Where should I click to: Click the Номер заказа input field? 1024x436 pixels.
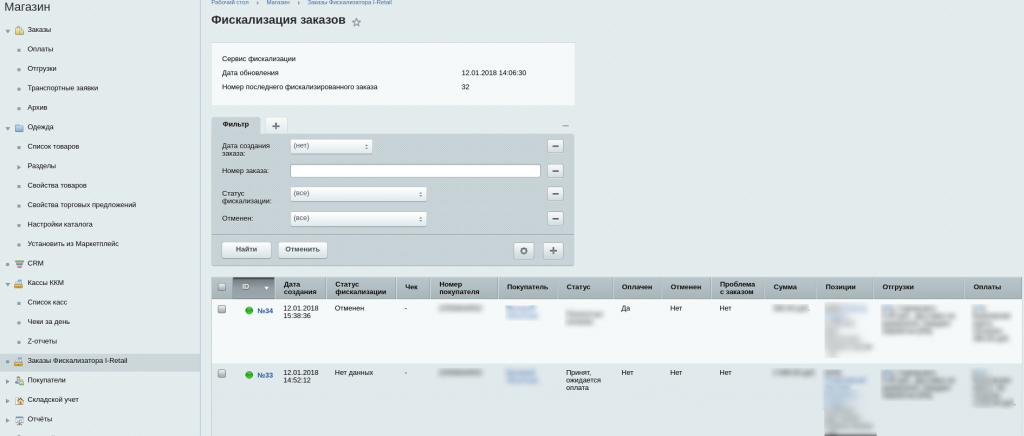click(415, 171)
